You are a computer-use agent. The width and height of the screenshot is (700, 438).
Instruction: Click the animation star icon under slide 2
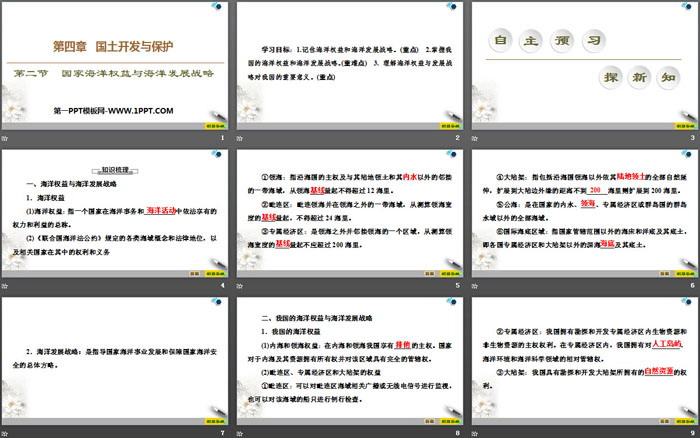click(241, 137)
